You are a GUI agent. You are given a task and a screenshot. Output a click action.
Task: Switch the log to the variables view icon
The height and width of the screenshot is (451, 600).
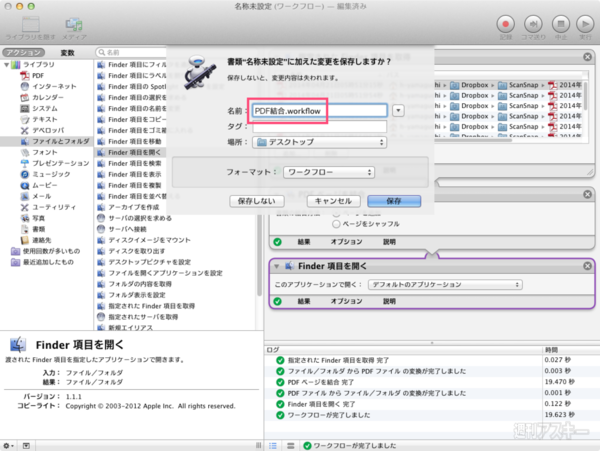tap(291, 446)
